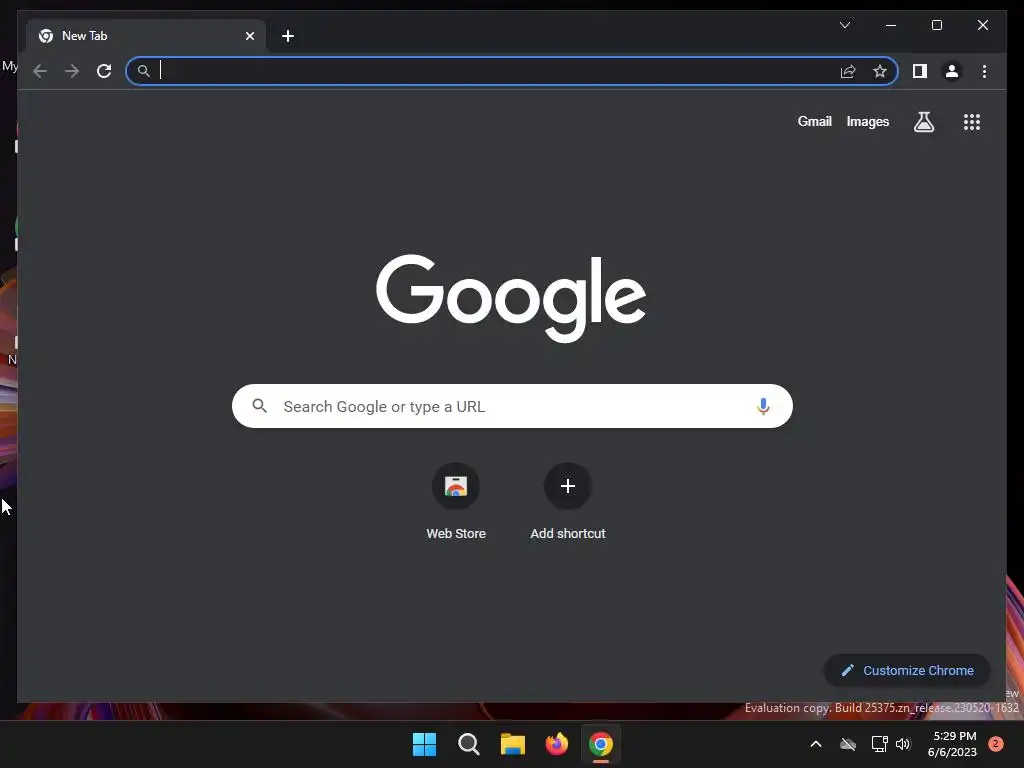The width and height of the screenshot is (1024, 768).
Task: Open the Chrome side panel
Action: [x=920, y=71]
